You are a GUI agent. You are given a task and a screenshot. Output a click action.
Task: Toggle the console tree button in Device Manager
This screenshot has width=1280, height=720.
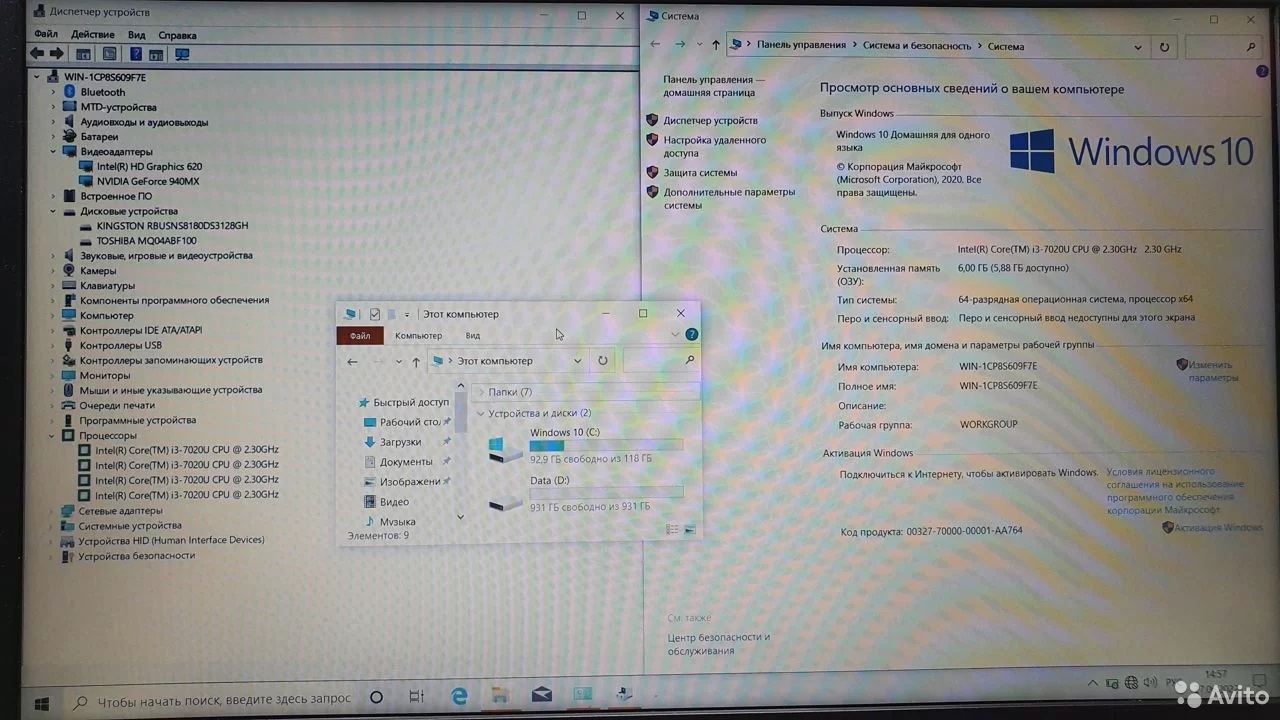[84, 54]
